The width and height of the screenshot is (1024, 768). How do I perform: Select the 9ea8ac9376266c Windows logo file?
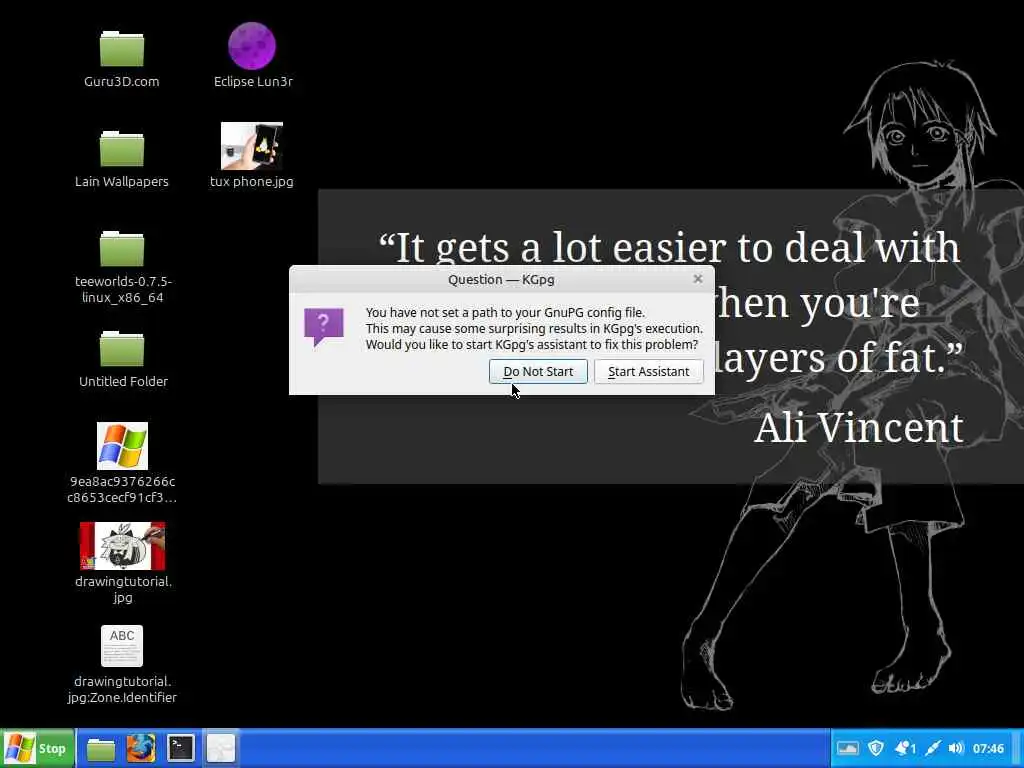tap(122, 445)
